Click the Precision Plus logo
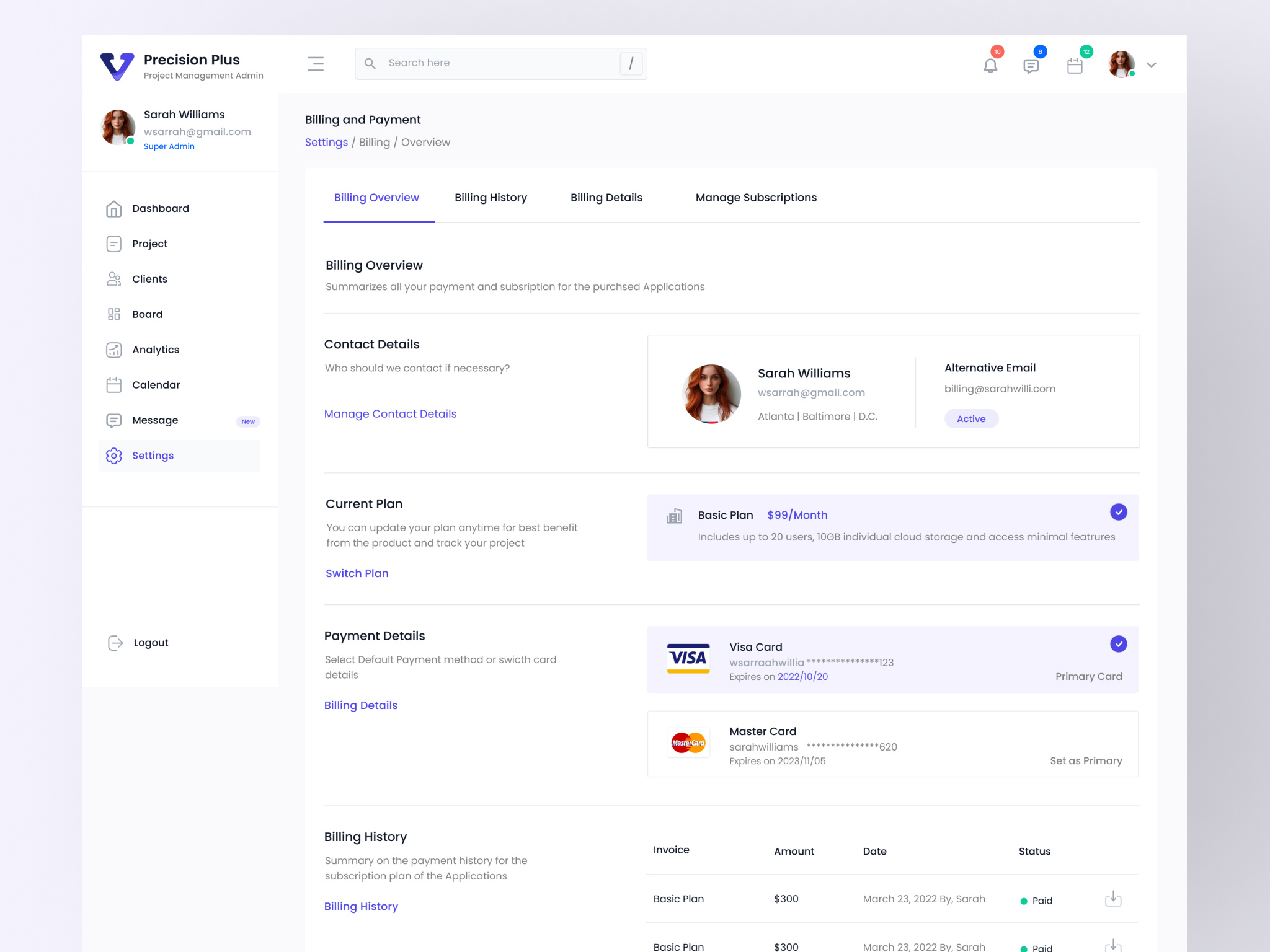Screen dimensions: 1270x952 tap(117, 64)
